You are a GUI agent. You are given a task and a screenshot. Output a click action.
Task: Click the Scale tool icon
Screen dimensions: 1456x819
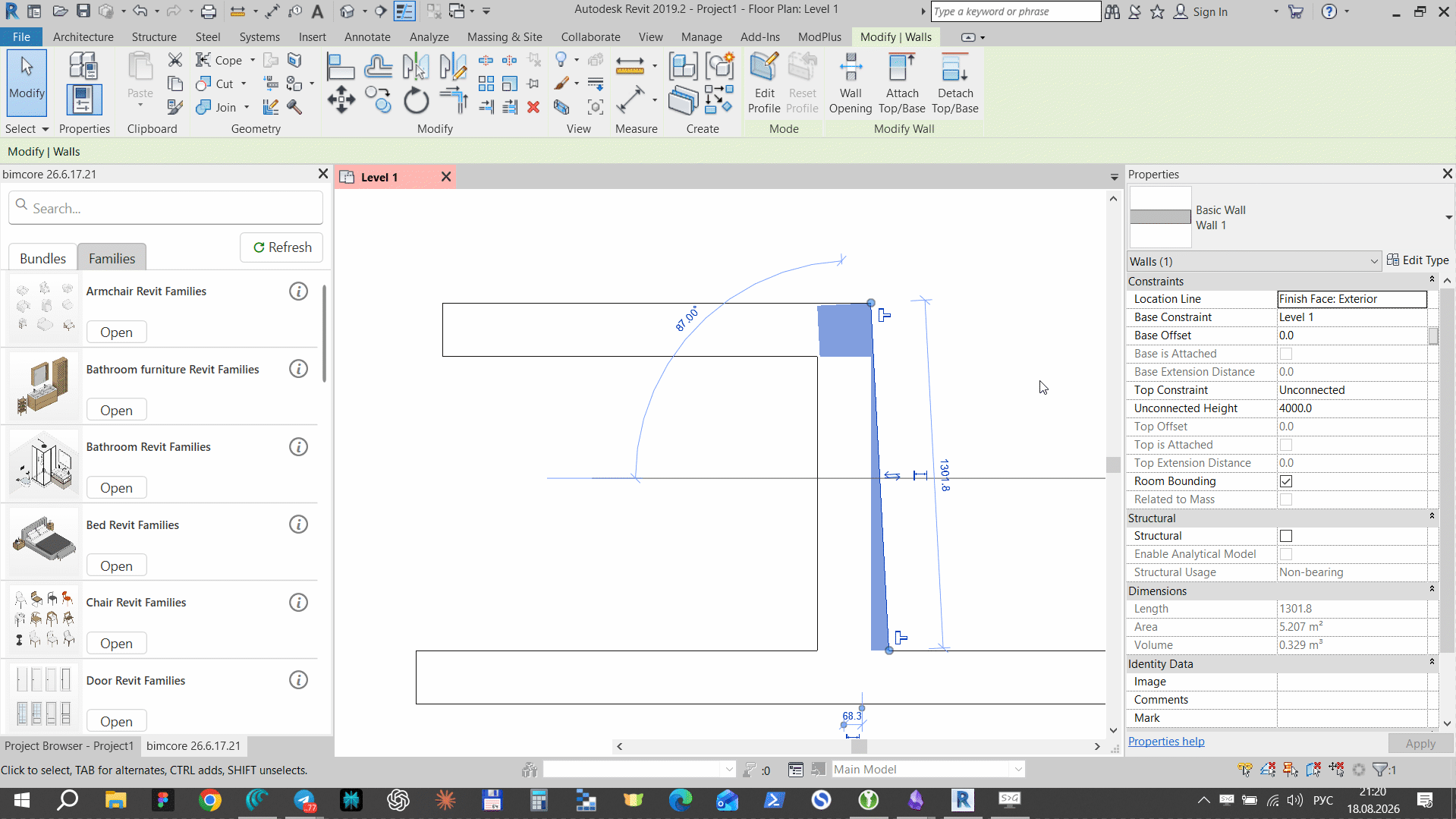pyautogui.click(x=510, y=83)
